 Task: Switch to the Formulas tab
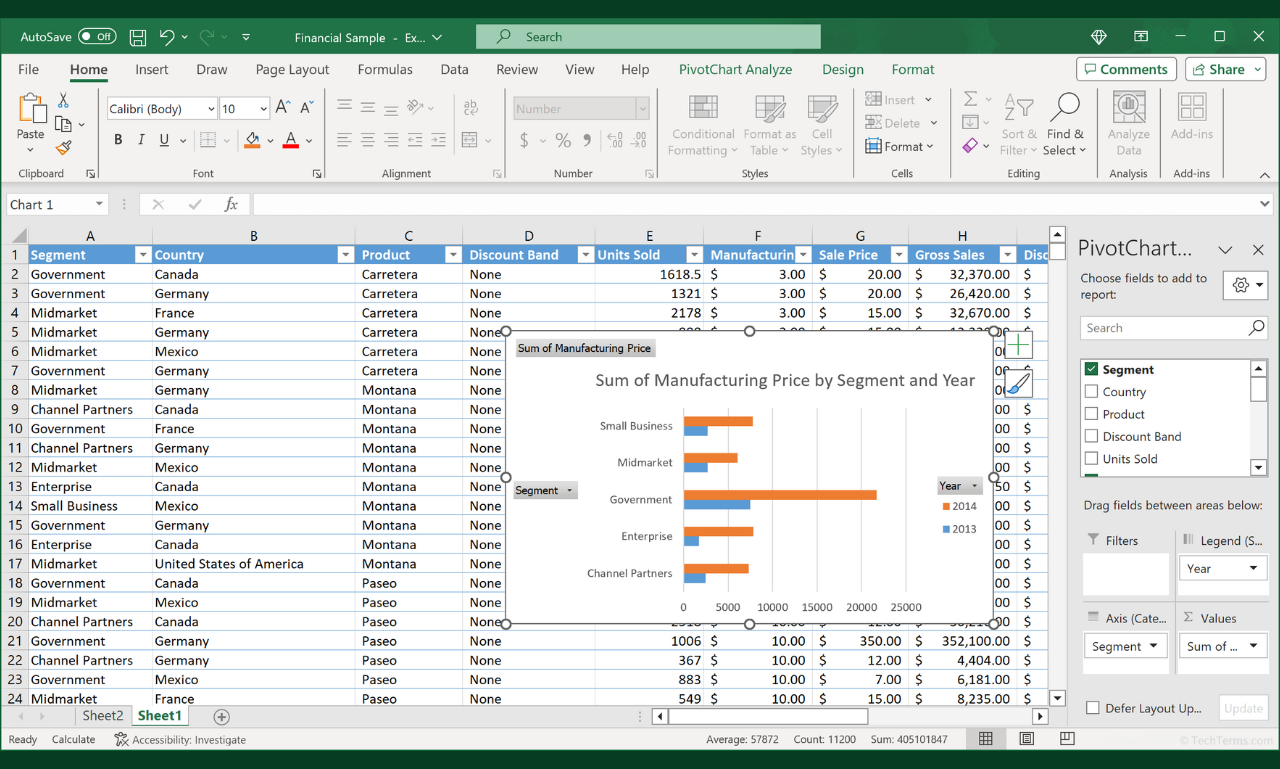(385, 69)
